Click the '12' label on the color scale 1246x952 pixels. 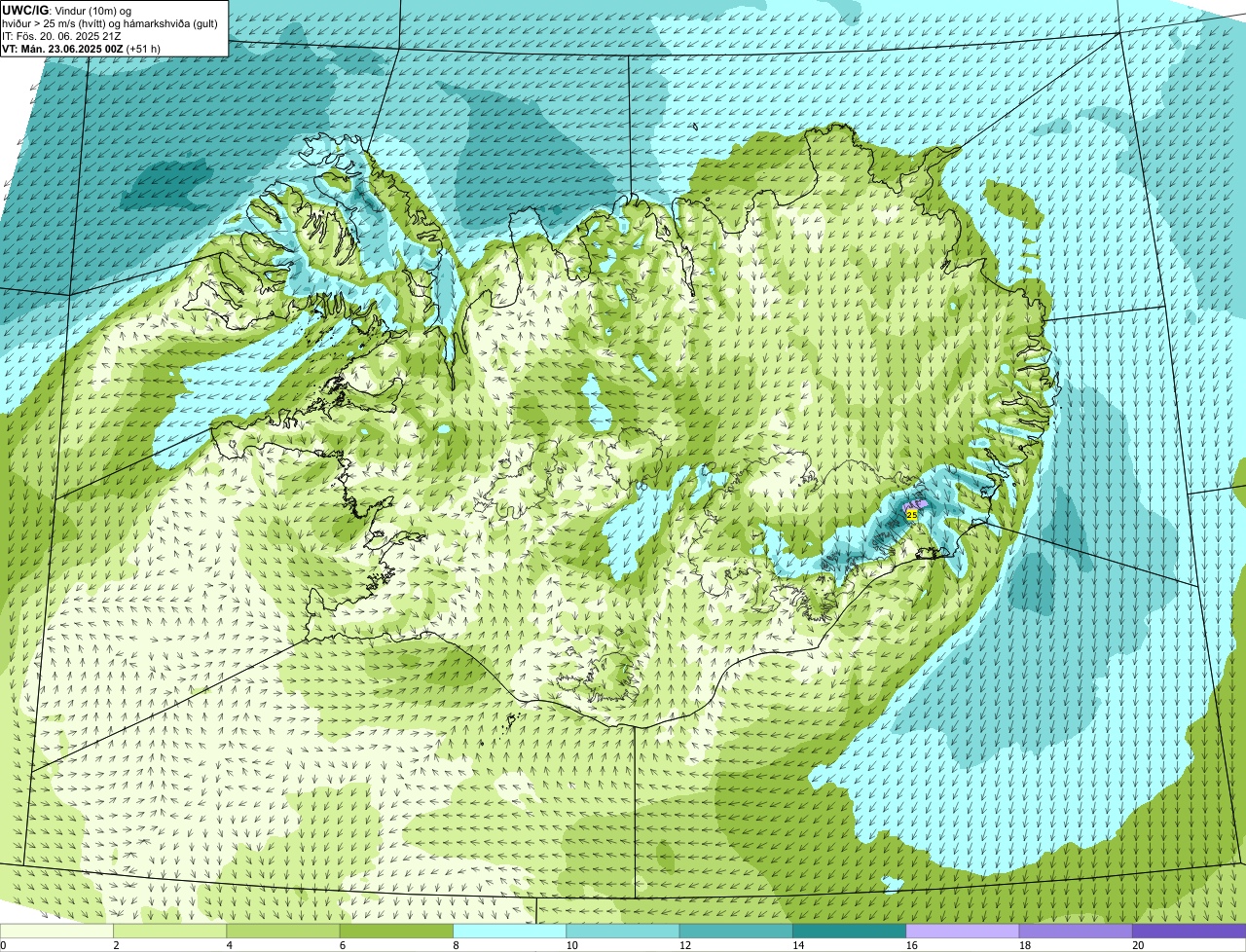(x=684, y=945)
